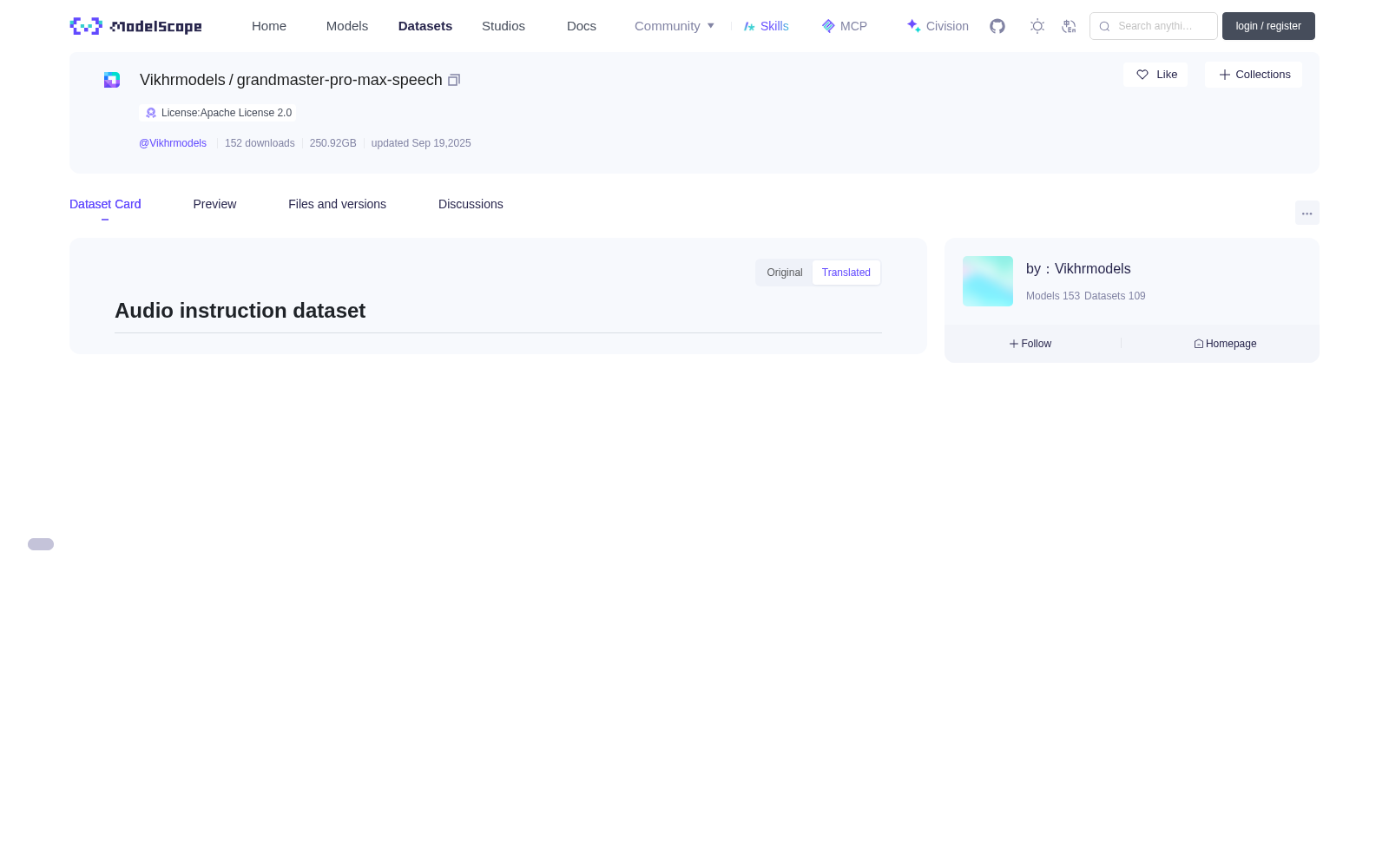Open the Skills section
The image size is (1389, 868).
(766, 26)
